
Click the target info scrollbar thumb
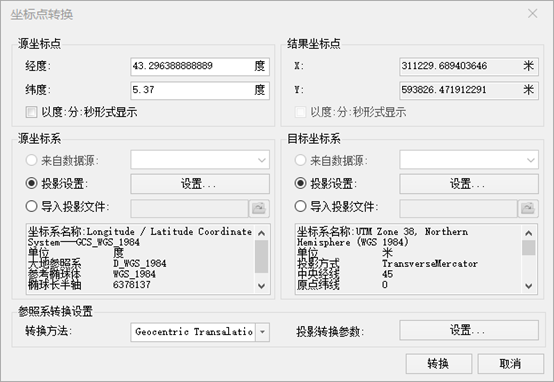pos(529,247)
